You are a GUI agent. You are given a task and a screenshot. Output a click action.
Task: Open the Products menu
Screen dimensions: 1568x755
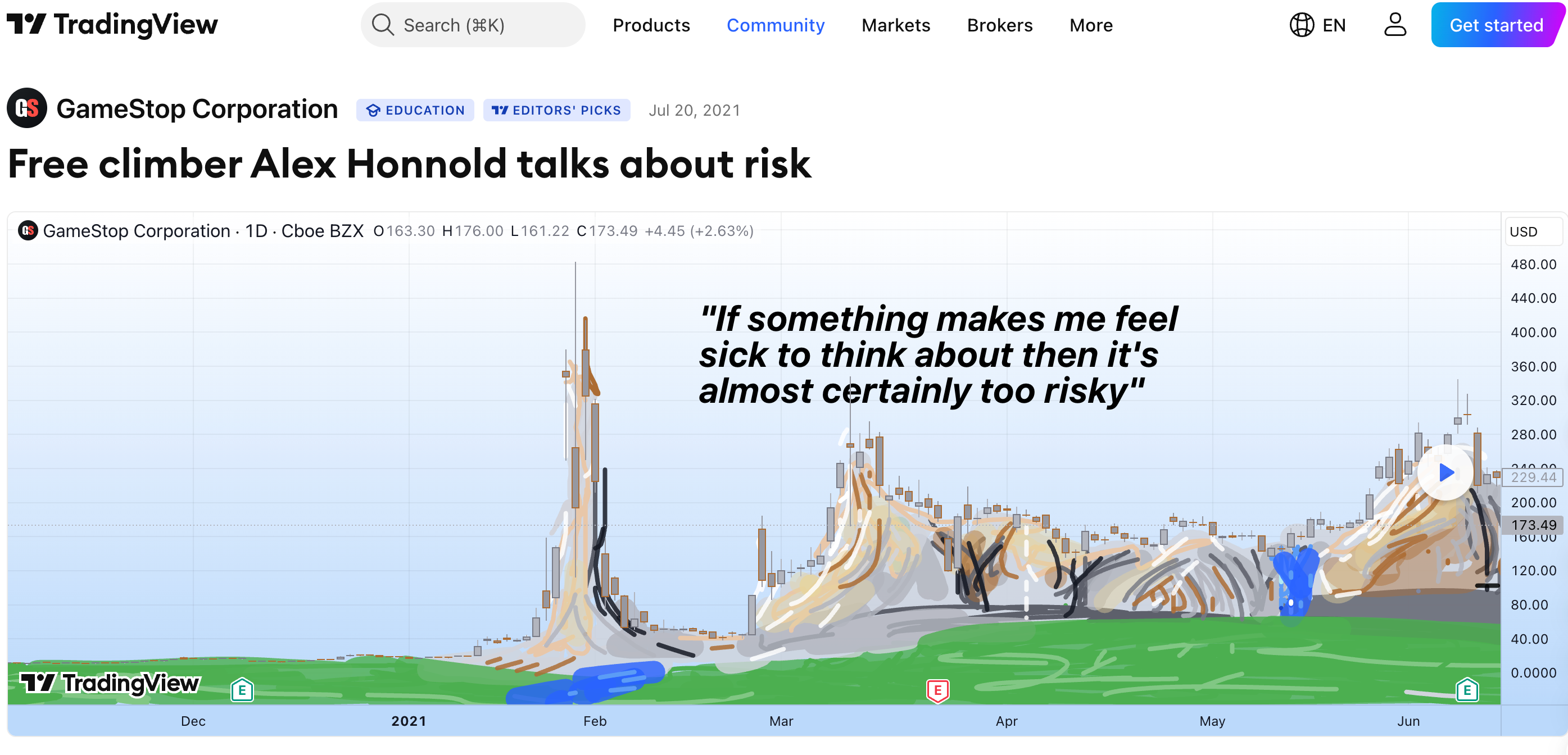point(651,25)
